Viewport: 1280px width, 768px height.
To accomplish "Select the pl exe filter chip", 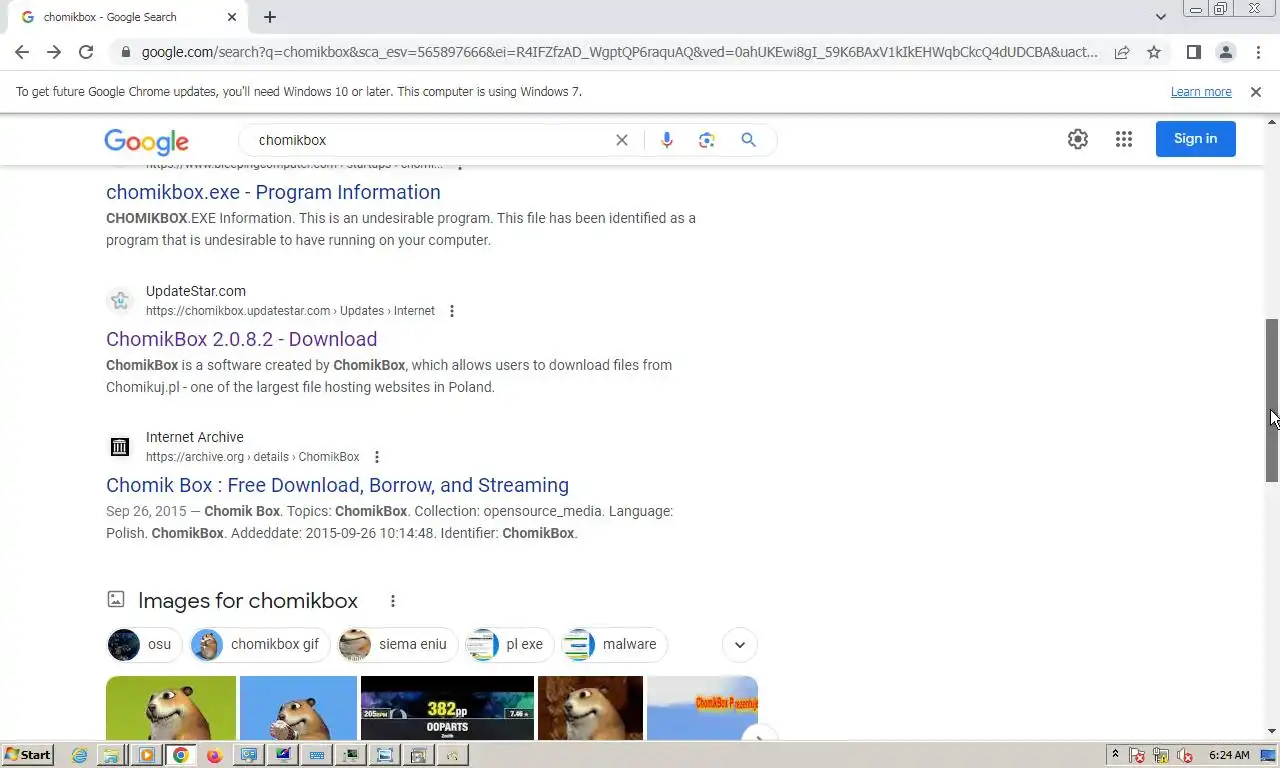I will (x=509, y=645).
